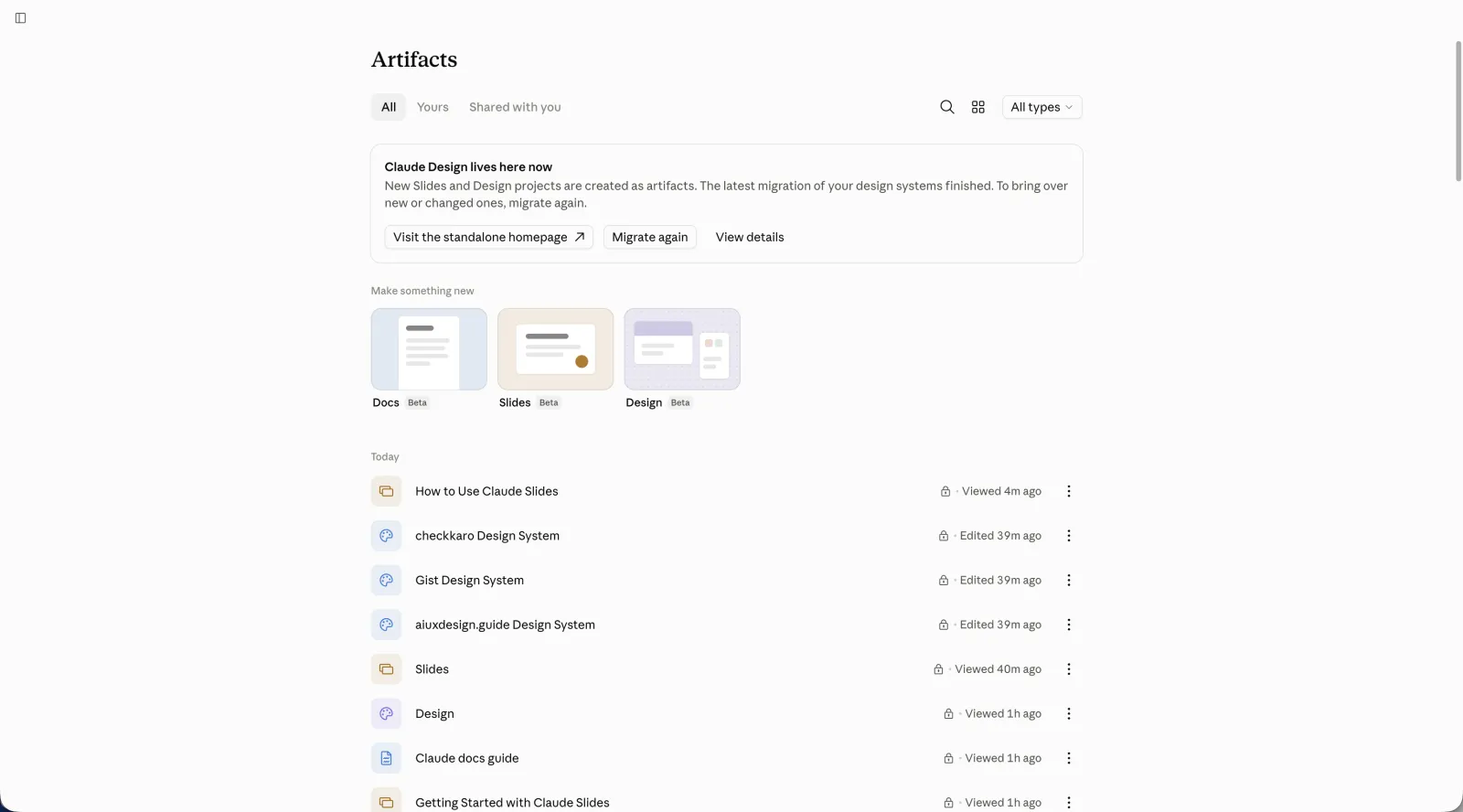
Task: Click slides icon beside the Slides row
Action: click(x=386, y=669)
